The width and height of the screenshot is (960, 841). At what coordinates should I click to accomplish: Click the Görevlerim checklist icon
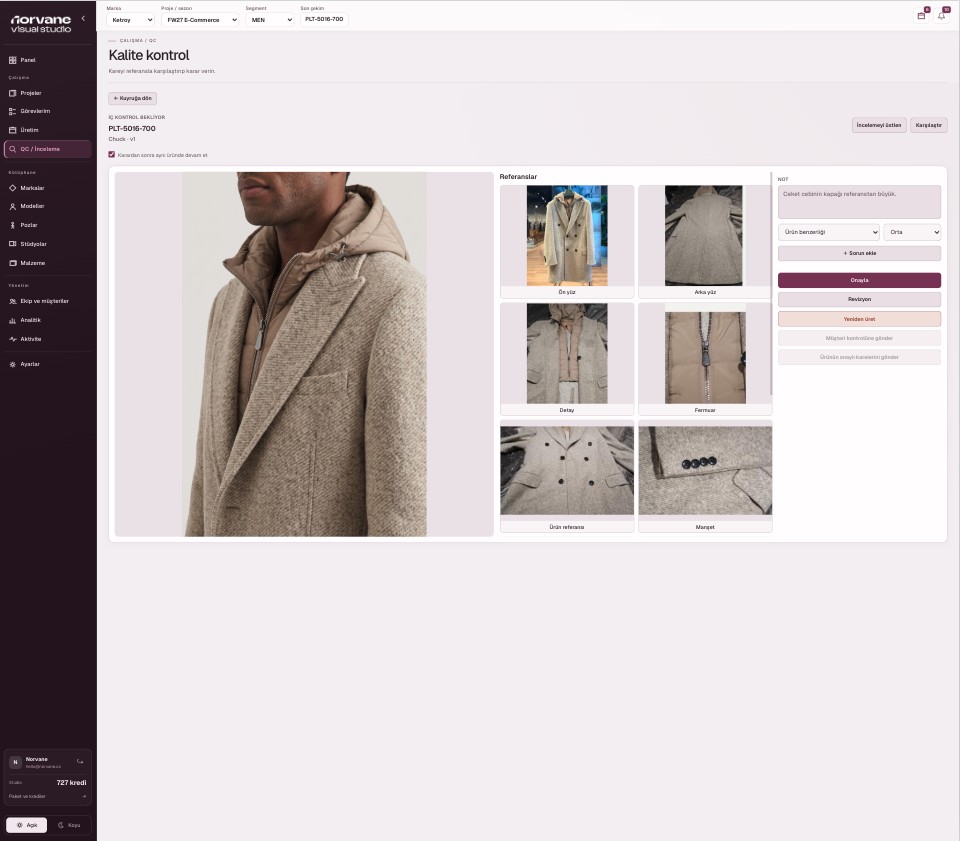coord(12,111)
